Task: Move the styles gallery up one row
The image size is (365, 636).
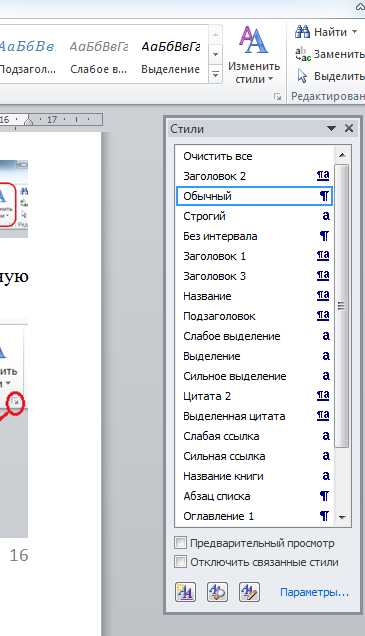Action: tap(216, 34)
